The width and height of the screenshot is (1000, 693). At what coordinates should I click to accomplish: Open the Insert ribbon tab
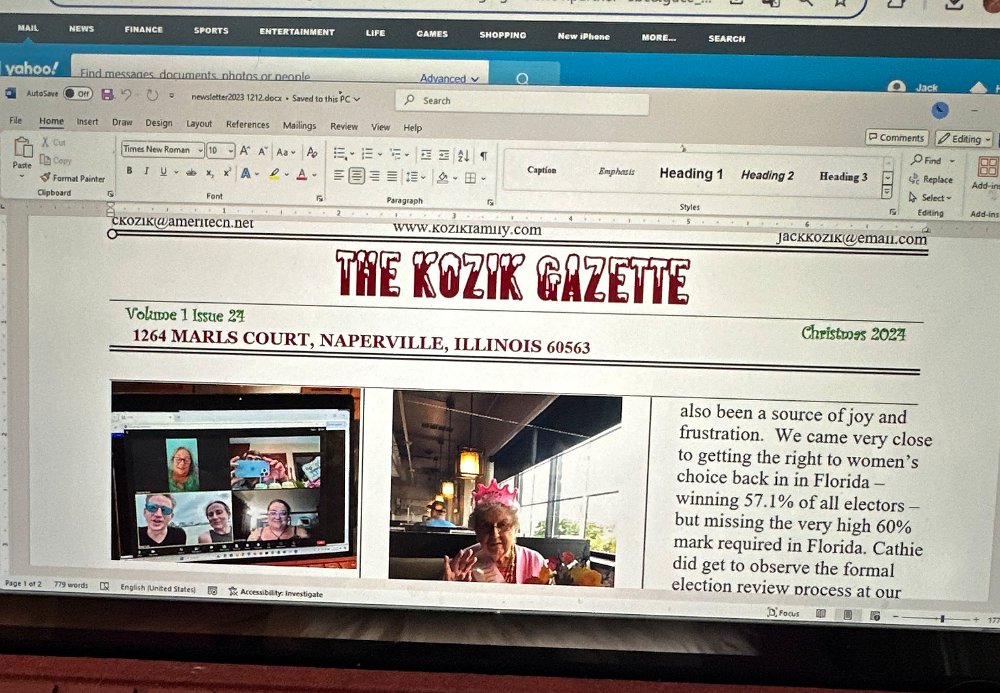click(x=88, y=122)
